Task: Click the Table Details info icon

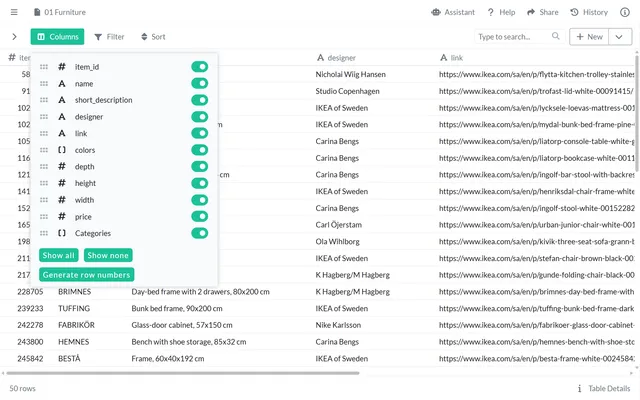Action: pos(580,388)
